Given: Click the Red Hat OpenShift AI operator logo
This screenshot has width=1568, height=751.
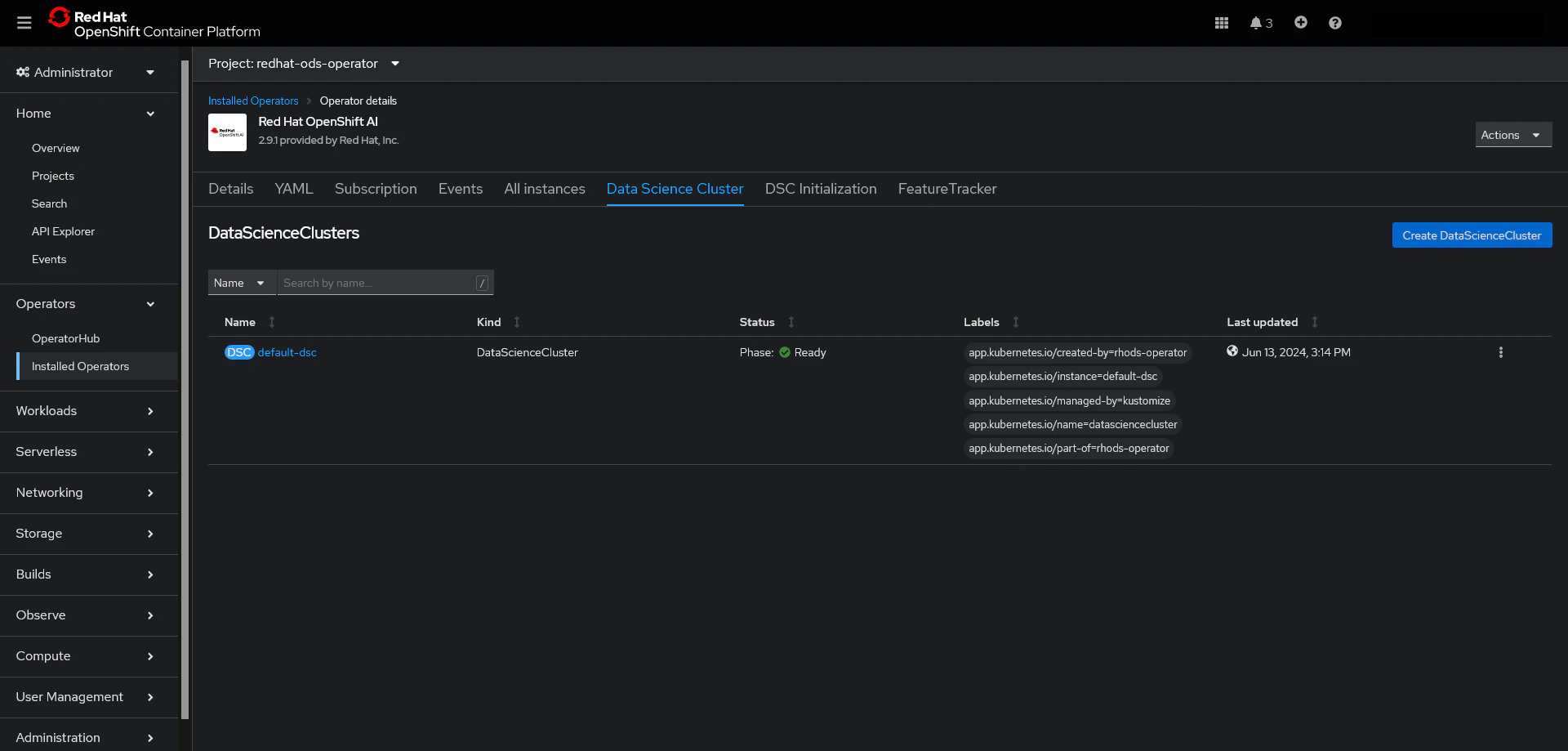Looking at the screenshot, I should coord(227,132).
